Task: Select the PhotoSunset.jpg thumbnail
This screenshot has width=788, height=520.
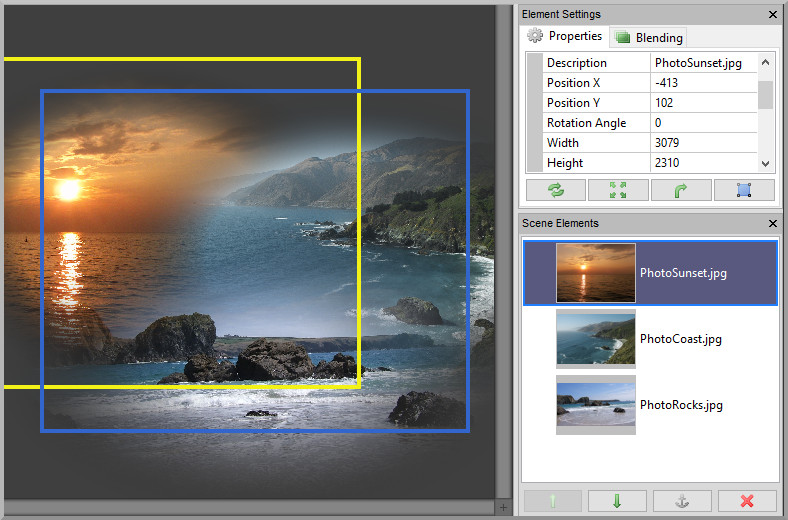Action: (596, 273)
